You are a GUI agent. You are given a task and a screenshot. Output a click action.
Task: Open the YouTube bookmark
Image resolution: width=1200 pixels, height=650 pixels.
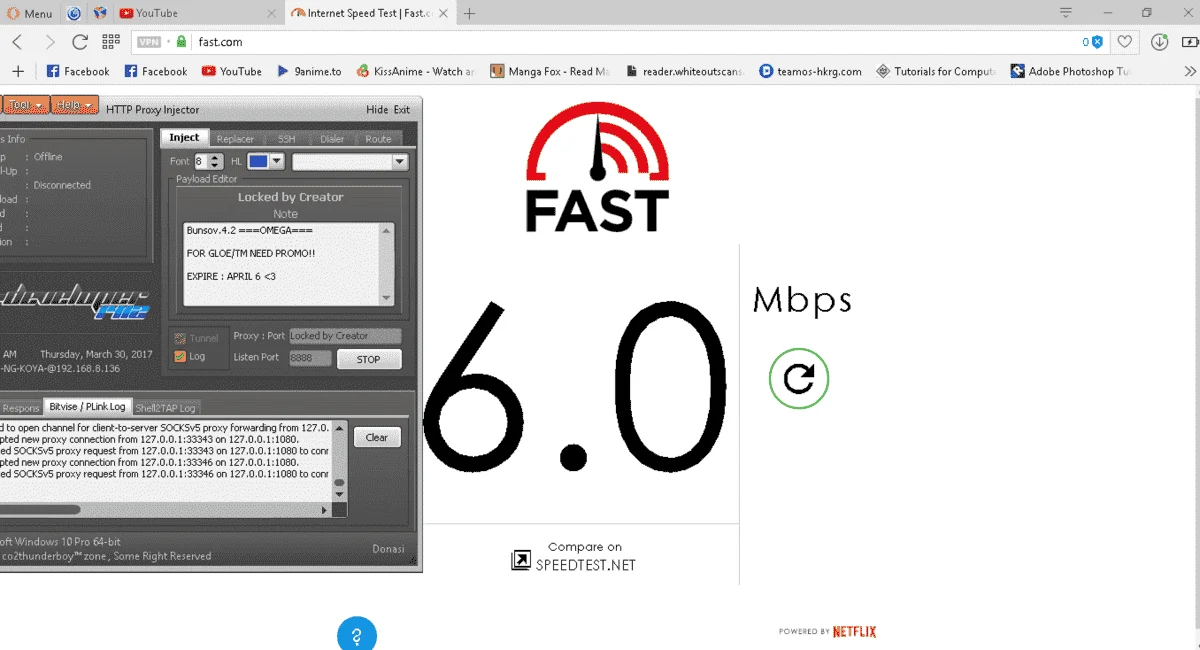[232, 71]
